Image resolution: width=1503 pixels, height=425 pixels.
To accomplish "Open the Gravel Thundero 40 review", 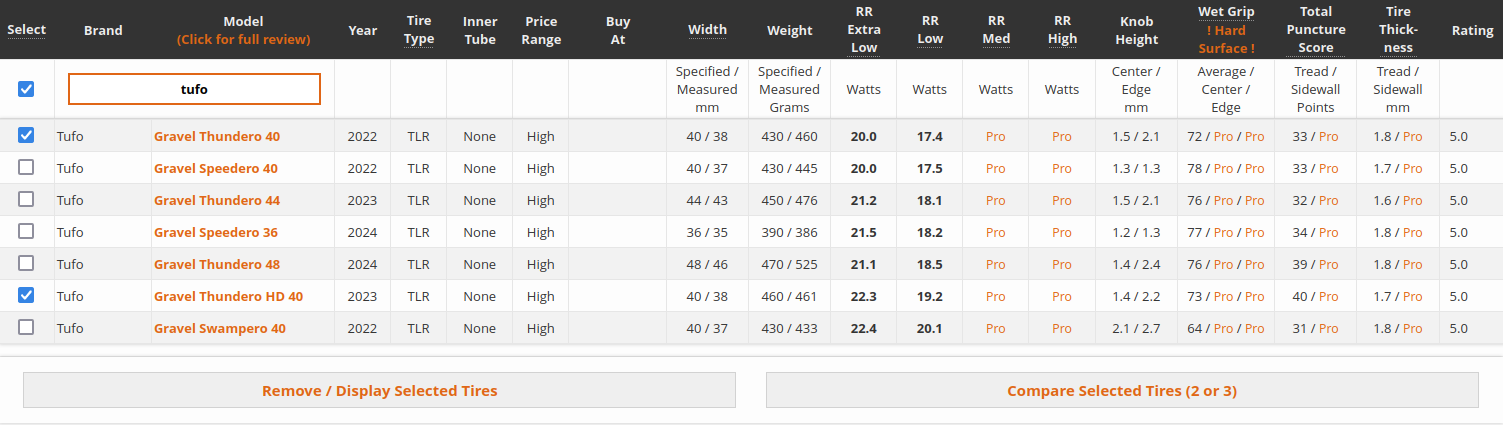I will (x=217, y=136).
